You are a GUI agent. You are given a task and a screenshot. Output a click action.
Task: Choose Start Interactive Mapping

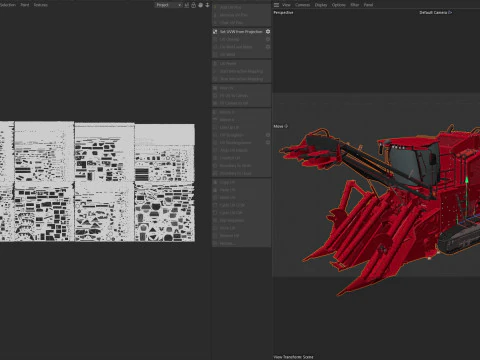point(242,71)
